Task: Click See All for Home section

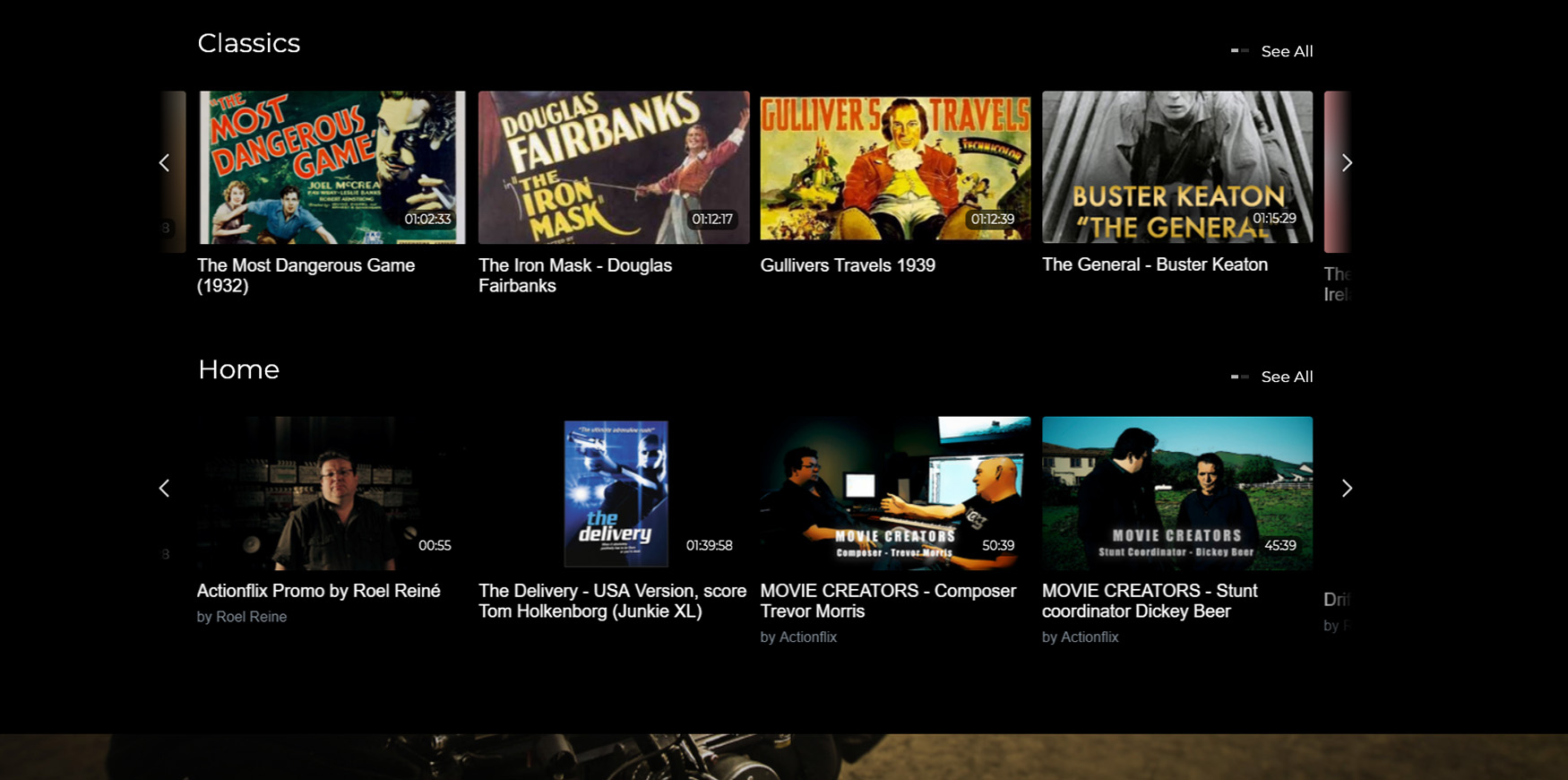Action: (x=1286, y=377)
